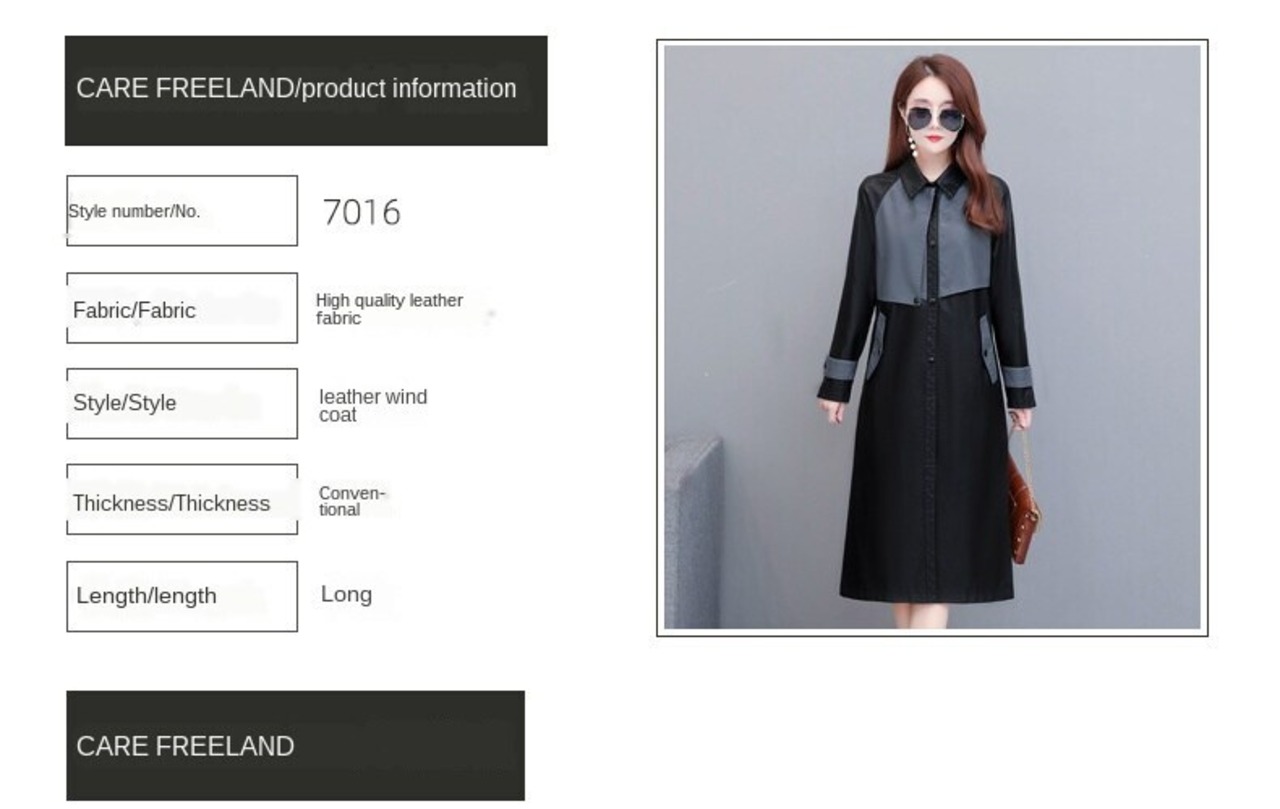1280x809 pixels.
Task: Select the Thickness/Thickness label box
Action: [x=182, y=499]
